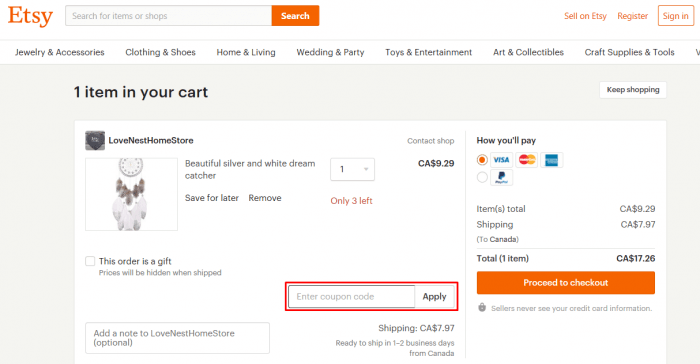Focus the Enter coupon code field
Image resolution: width=700 pixels, height=364 pixels.
(x=352, y=297)
